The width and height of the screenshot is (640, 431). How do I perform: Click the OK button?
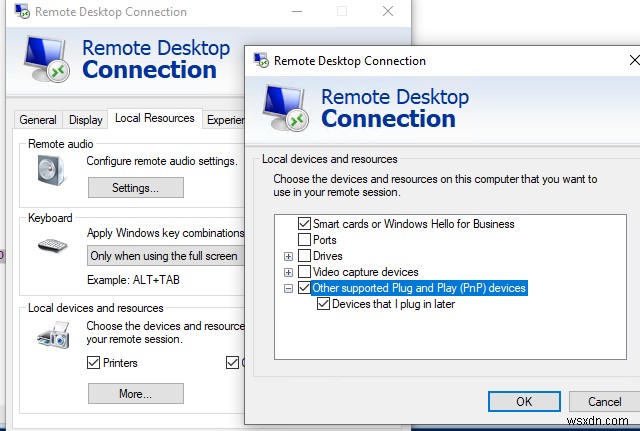(x=524, y=401)
